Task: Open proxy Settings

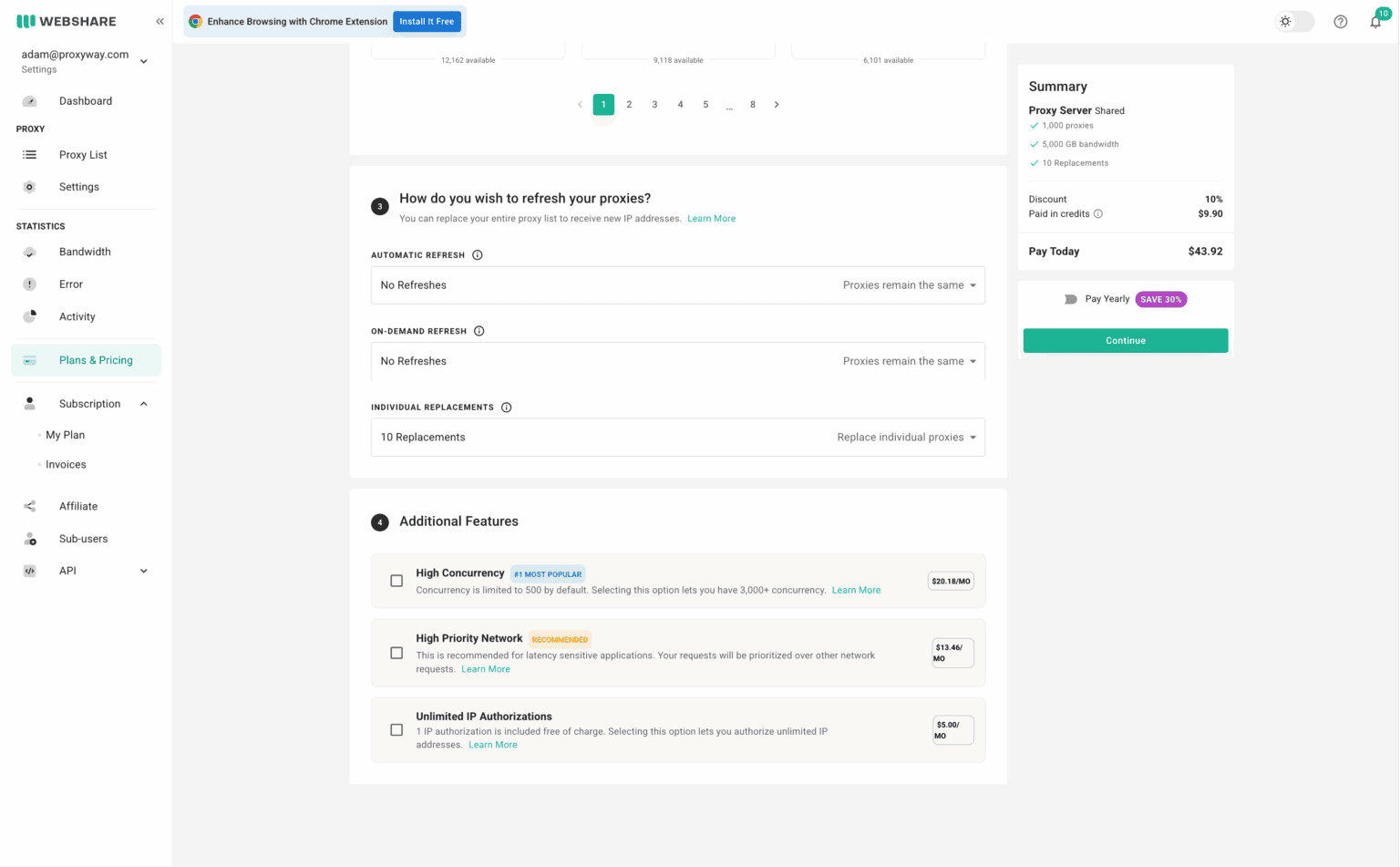Action: tap(79, 186)
